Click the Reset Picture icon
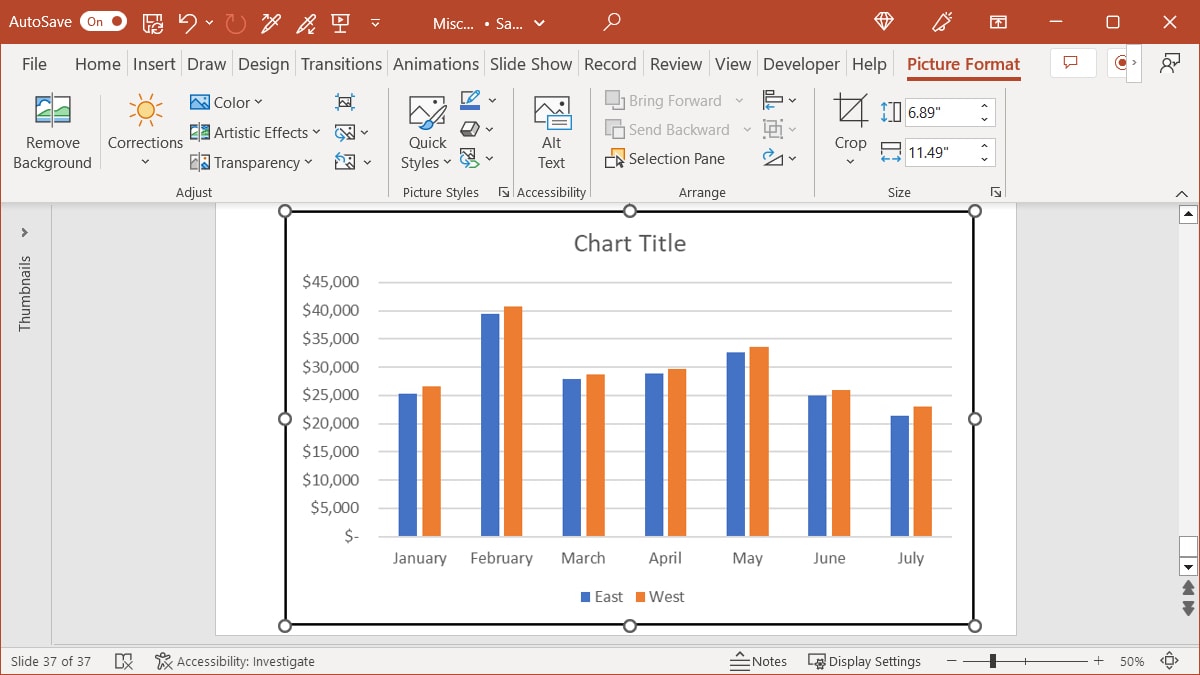The width and height of the screenshot is (1200, 675). click(346, 161)
